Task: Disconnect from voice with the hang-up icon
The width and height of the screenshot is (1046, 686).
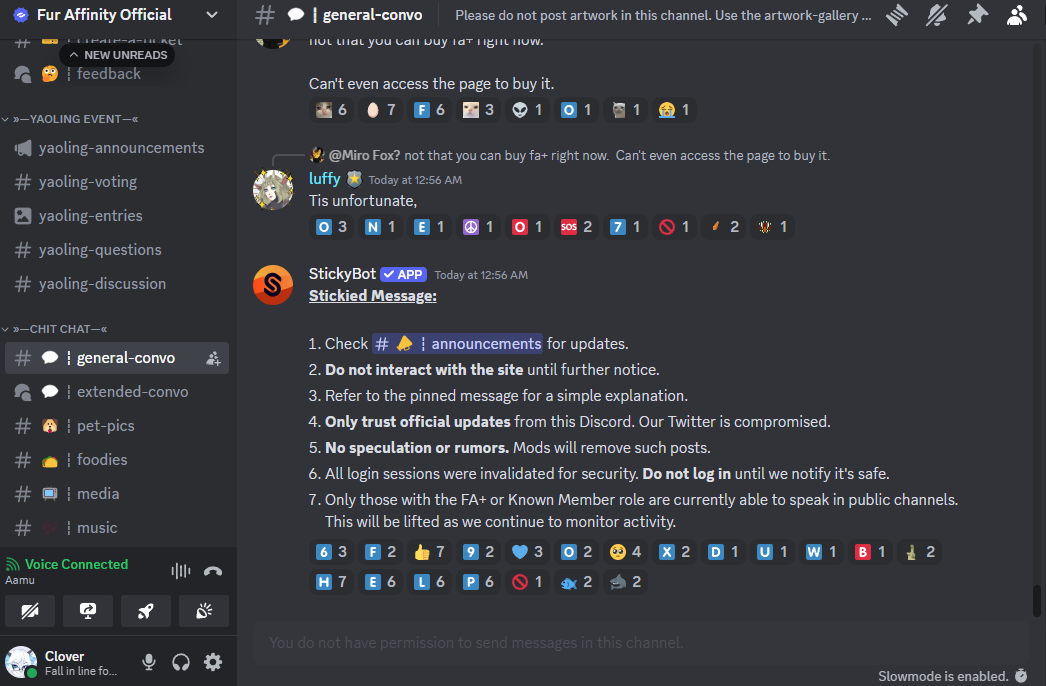Action: [x=213, y=571]
